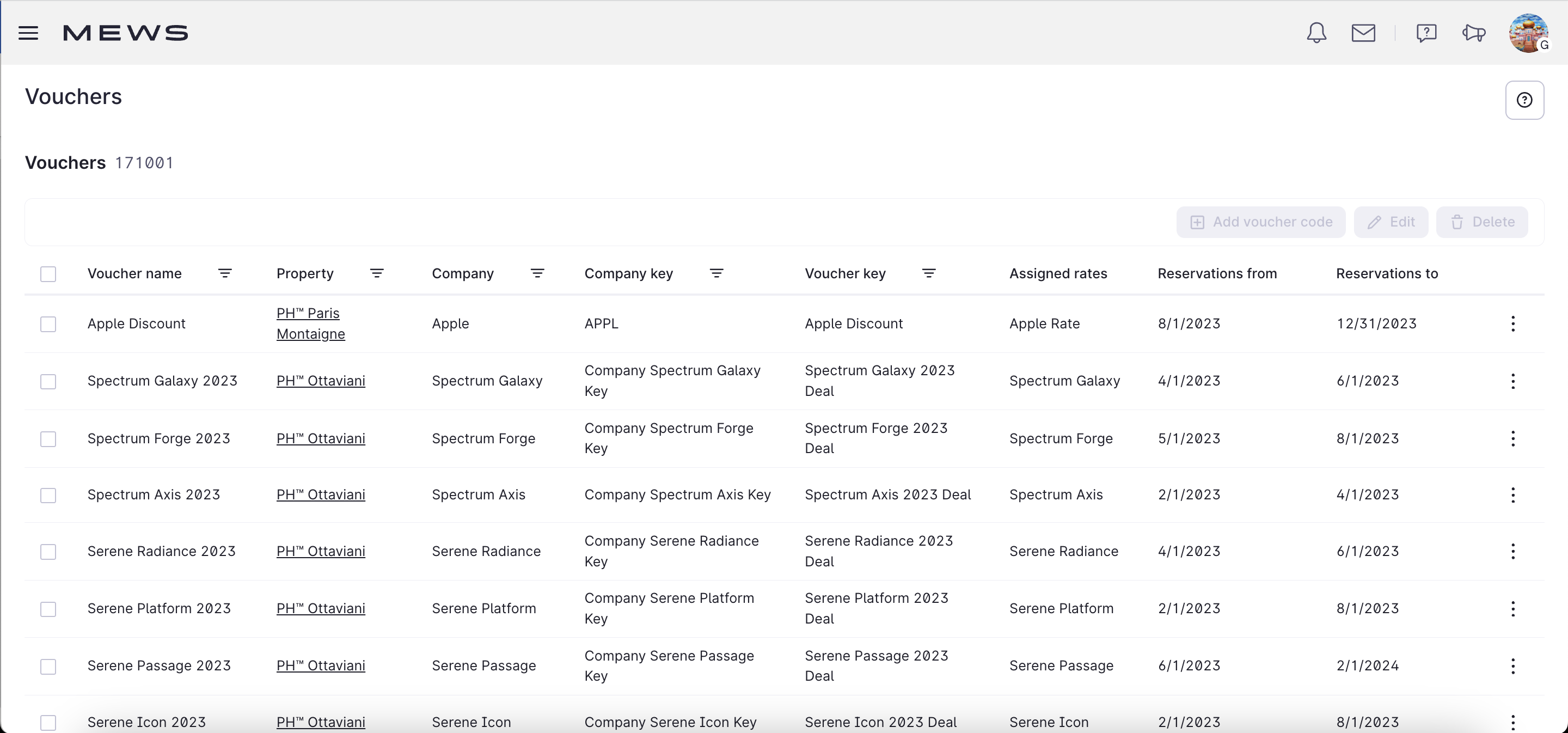Open row actions for Apple Discount
1568x733 pixels.
tap(1513, 324)
